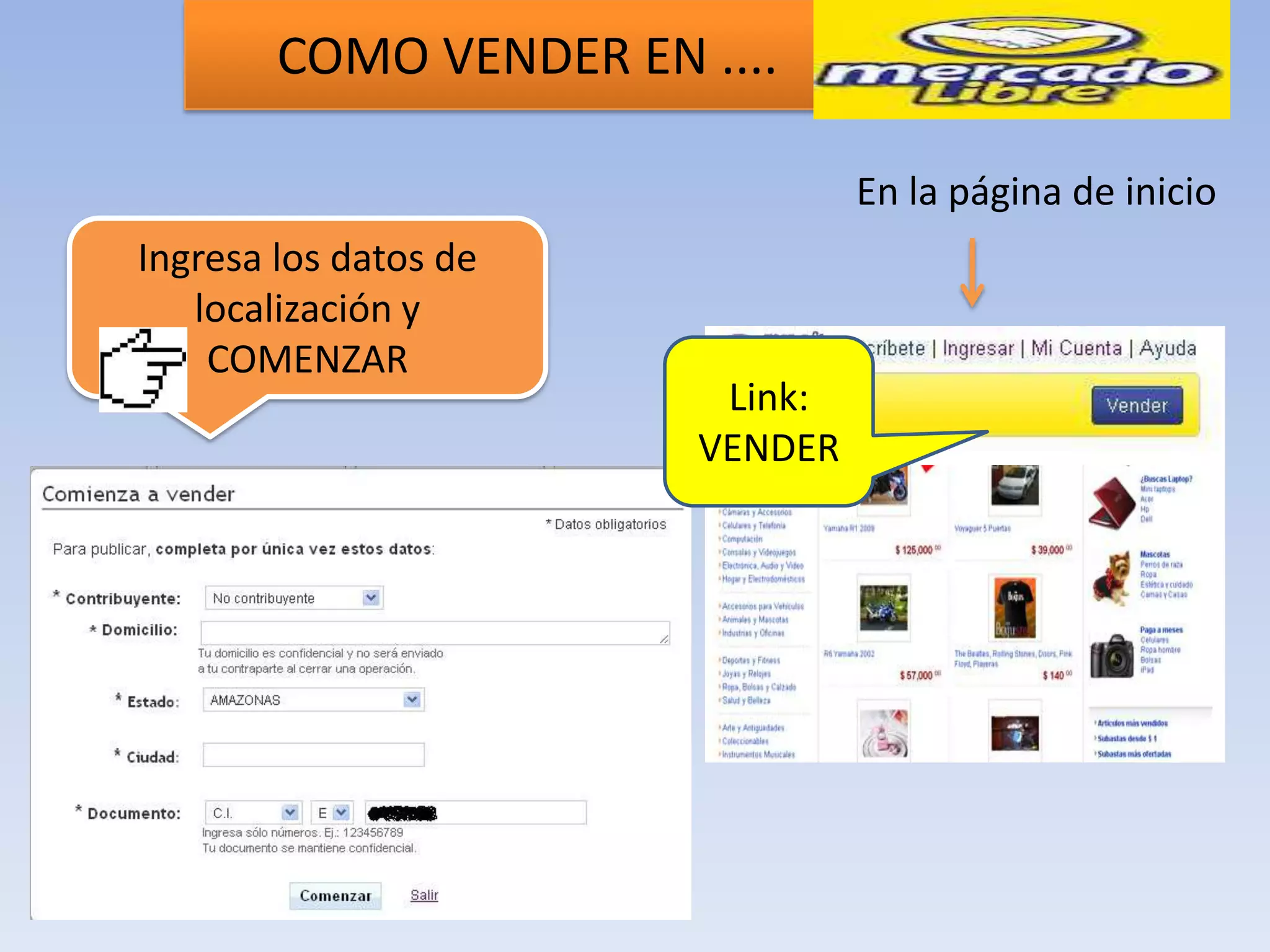The height and width of the screenshot is (952, 1270).
Task: Click the Domicilio text area
Action: [435, 633]
